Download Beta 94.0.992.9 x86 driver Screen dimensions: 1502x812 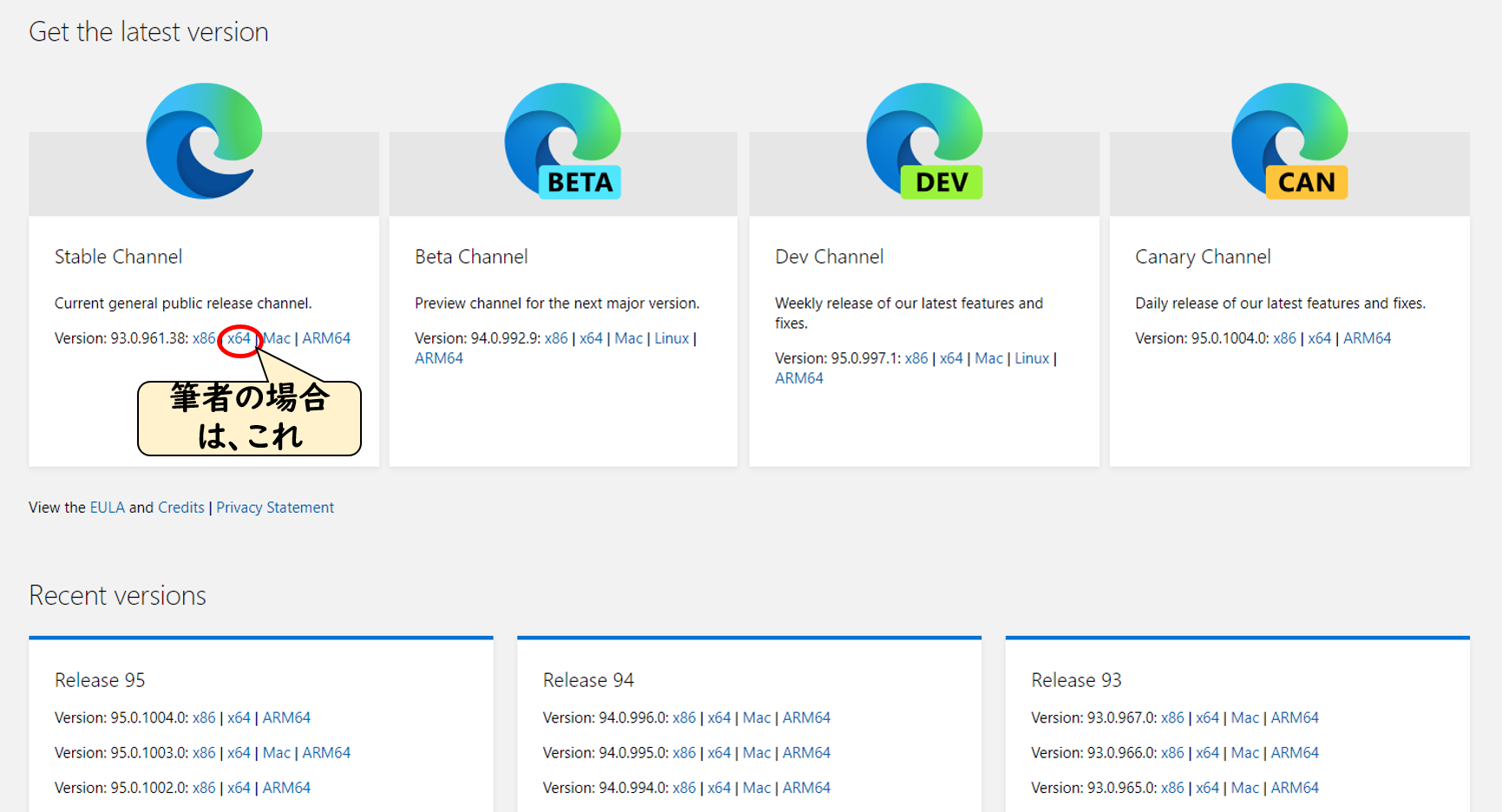(x=556, y=338)
